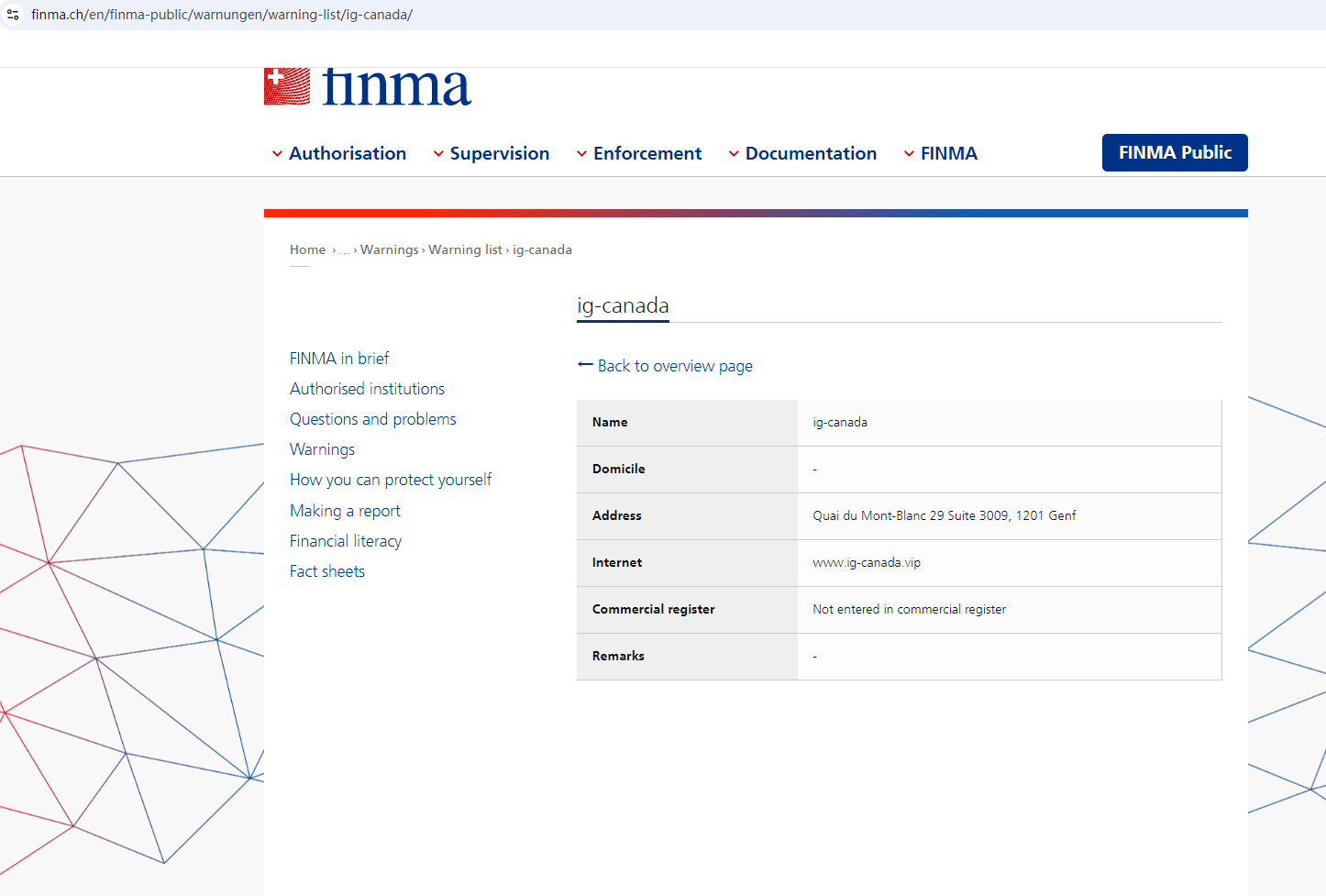
Task: Go back to overview page
Action: [675, 366]
